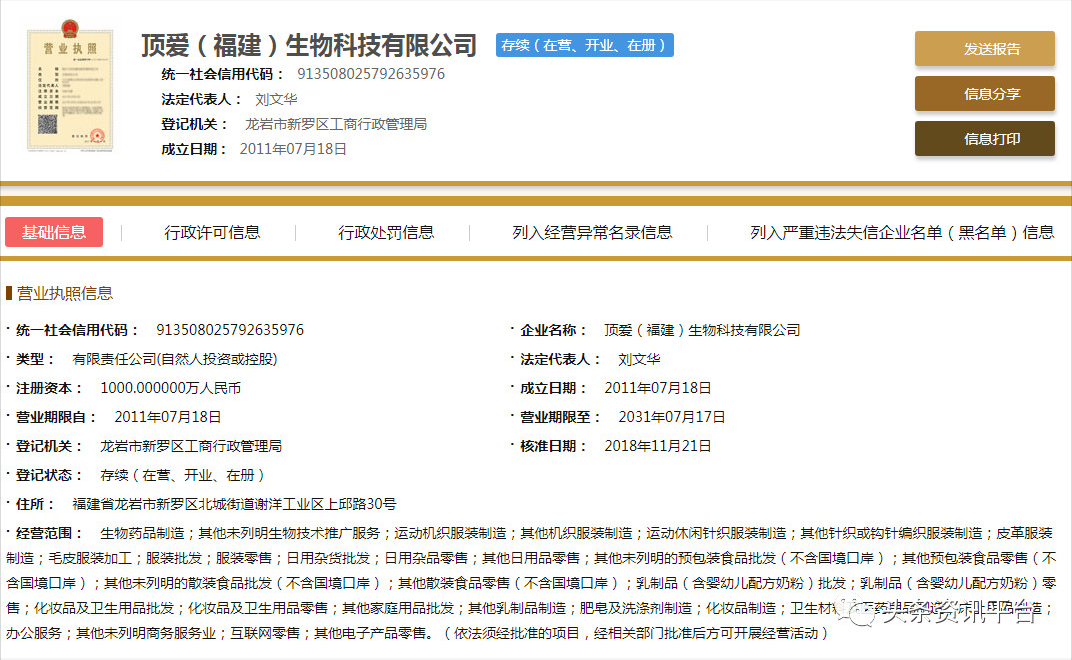Screen dimensions: 1072x660
Task: Click the 信息分享 button
Action: click(984, 94)
